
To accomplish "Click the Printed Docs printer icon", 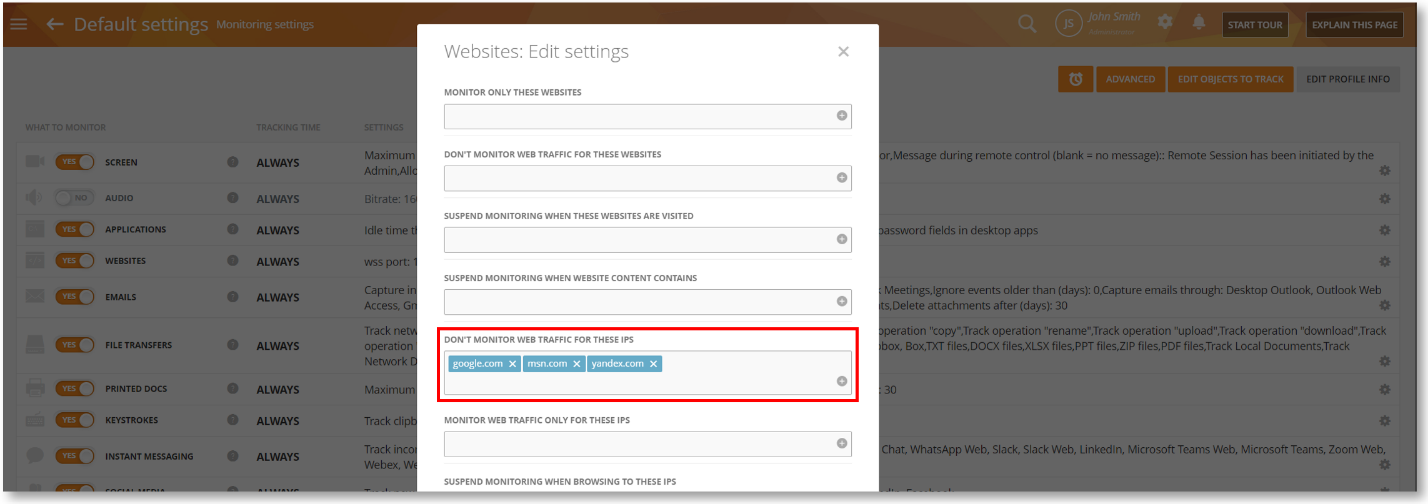I will pos(35,388).
